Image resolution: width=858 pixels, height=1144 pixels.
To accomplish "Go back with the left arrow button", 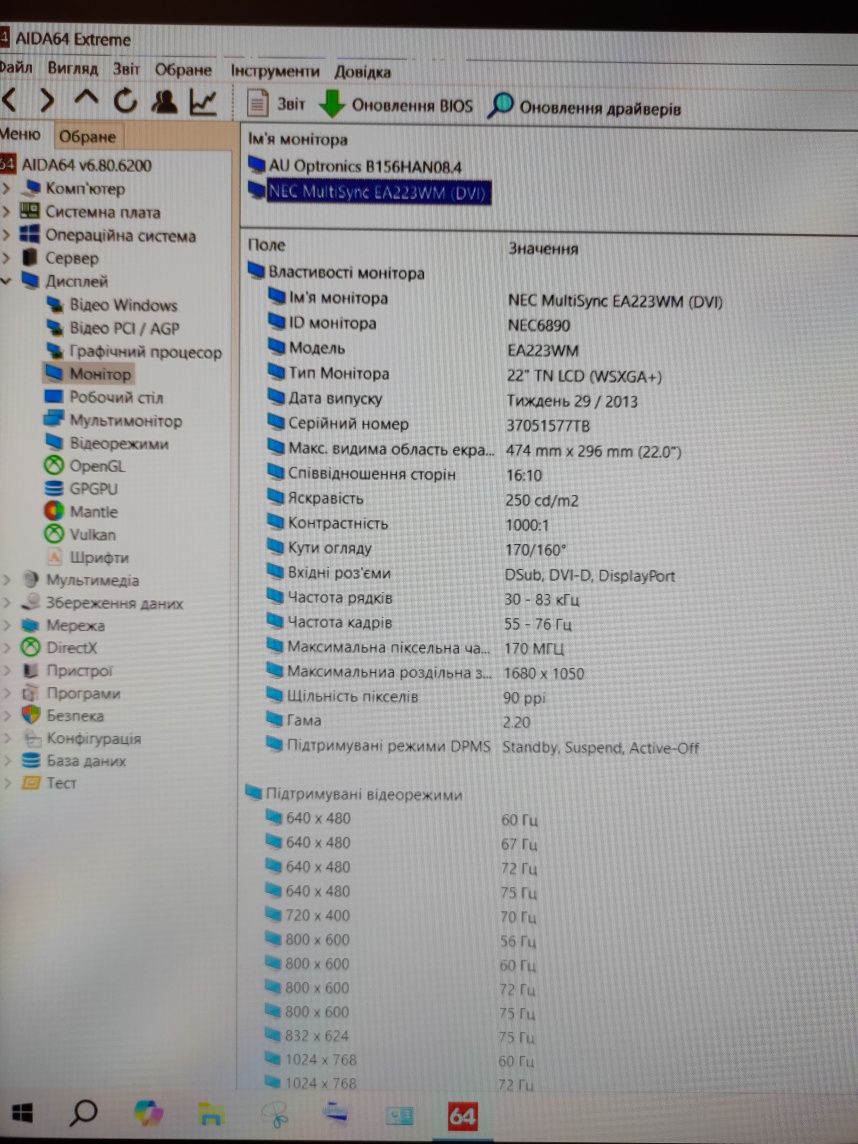I will tap(9, 100).
